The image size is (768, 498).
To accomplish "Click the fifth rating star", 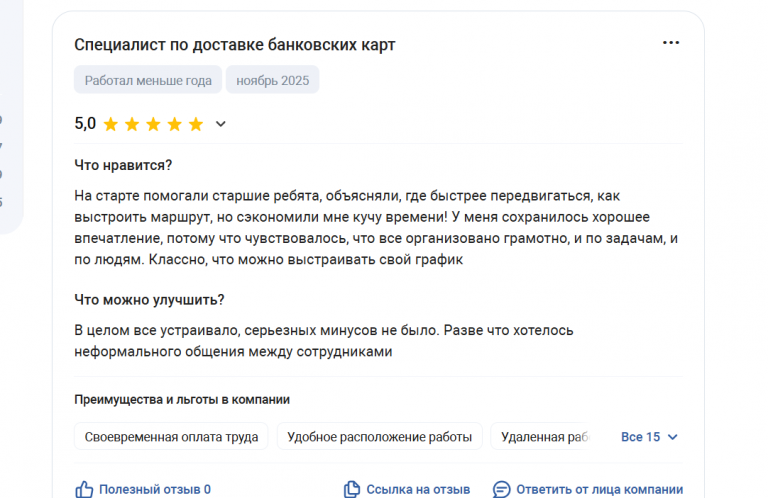I will (196, 124).
